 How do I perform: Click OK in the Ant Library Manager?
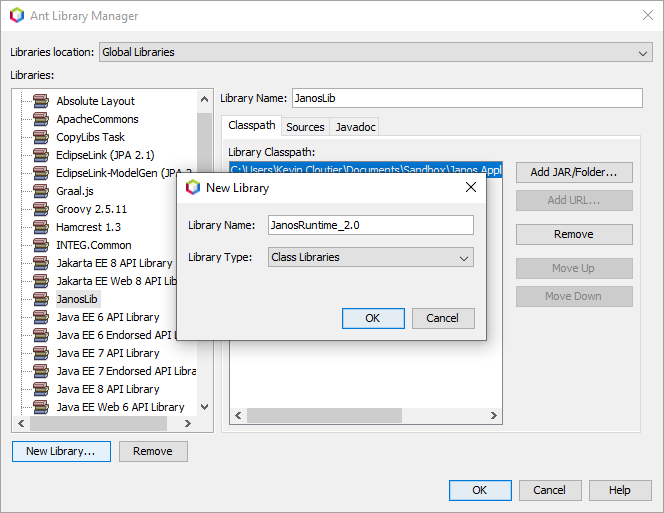click(480, 491)
